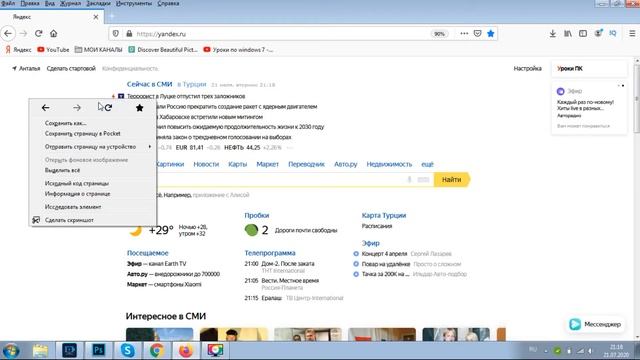Image resolution: width=640 pixels, height=360 pixels.
Task: Save page with the Pocket icon
Action: point(477,33)
